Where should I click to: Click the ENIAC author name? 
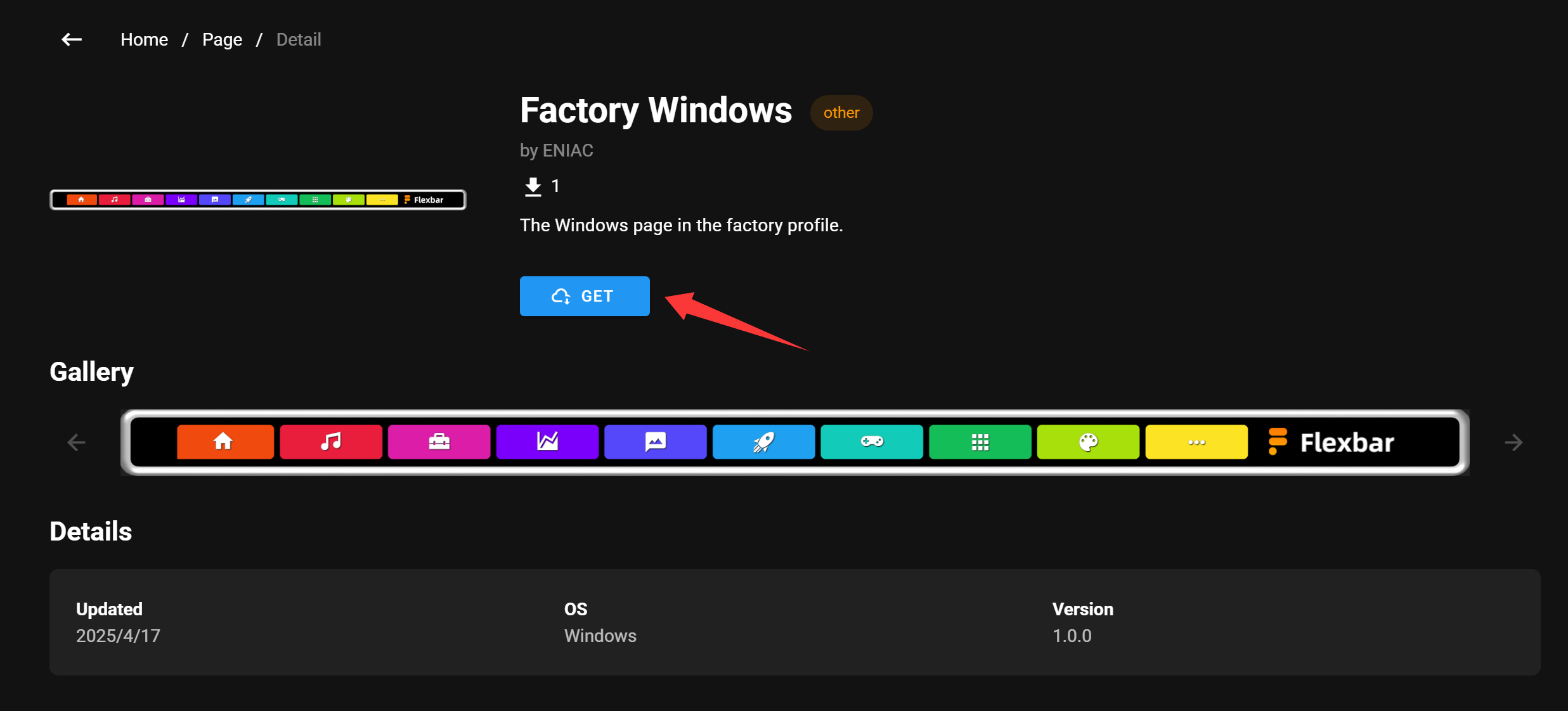click(568, 151)
